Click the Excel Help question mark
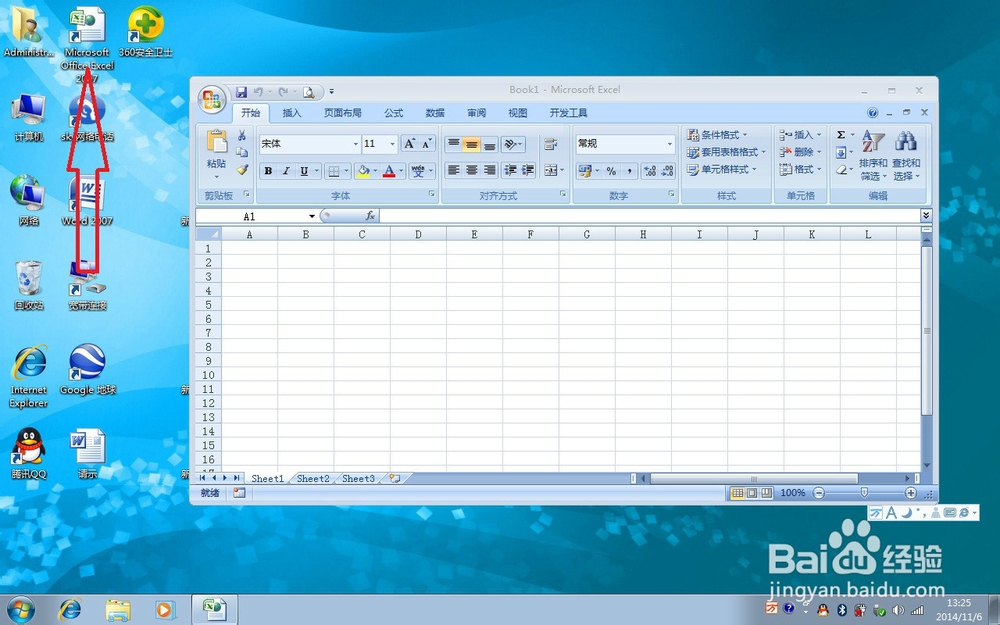Image resolution: width=1000 pixels, height=625 pixels. [x=872, y=113]
